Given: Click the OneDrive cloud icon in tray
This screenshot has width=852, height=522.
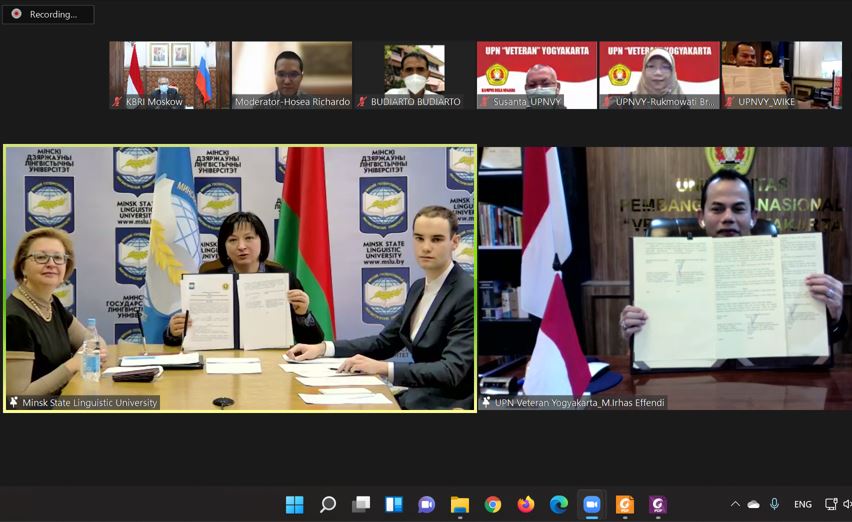Looking at the screenshot, I should click(754, 504).
